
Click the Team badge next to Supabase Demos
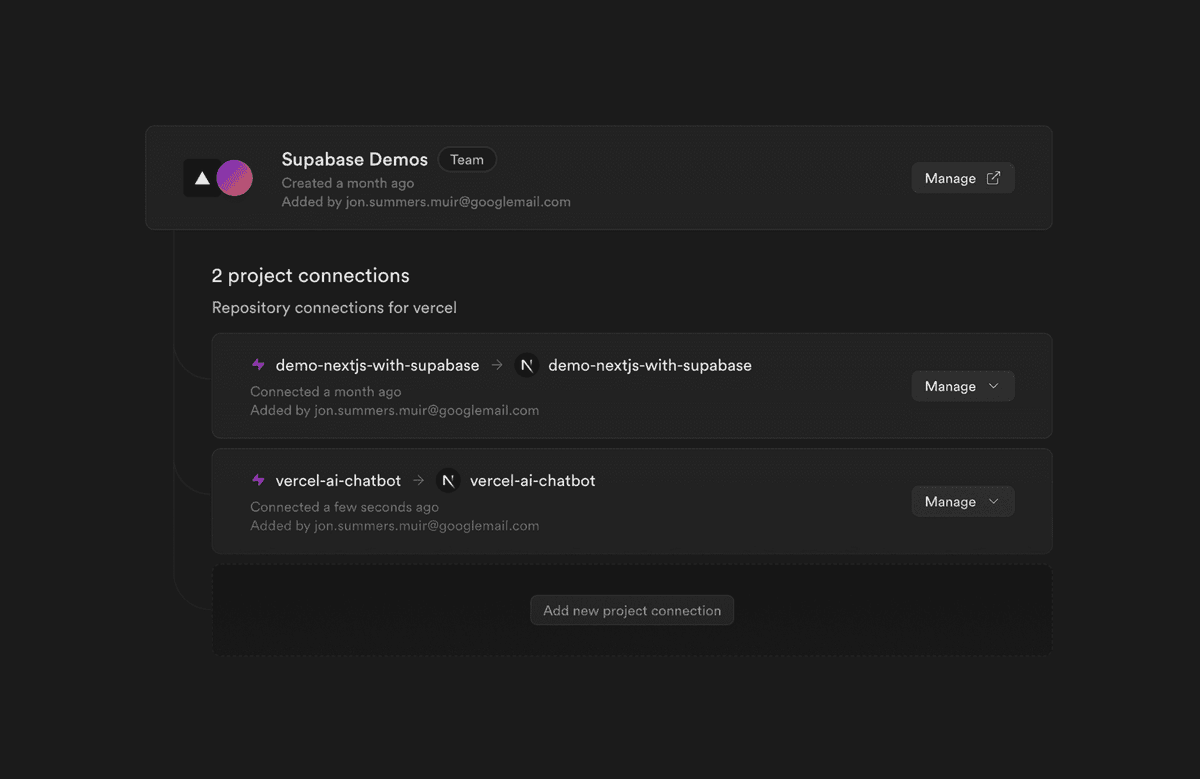coord(466,159)
